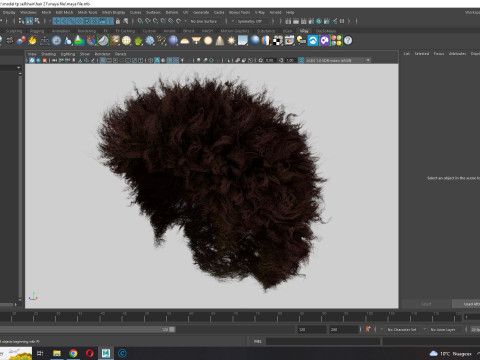Click No Live Surface field
The width and height of the screenshot is (480, 360).
click(204, 21)
